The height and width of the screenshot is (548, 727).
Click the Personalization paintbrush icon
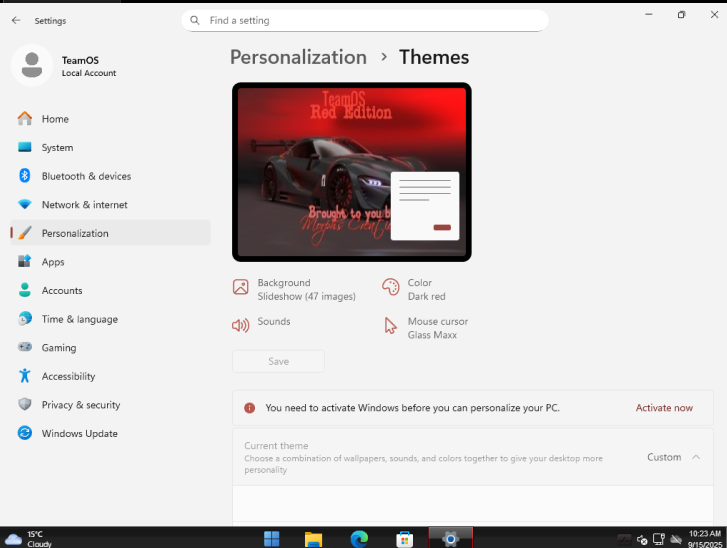point(25,233)
